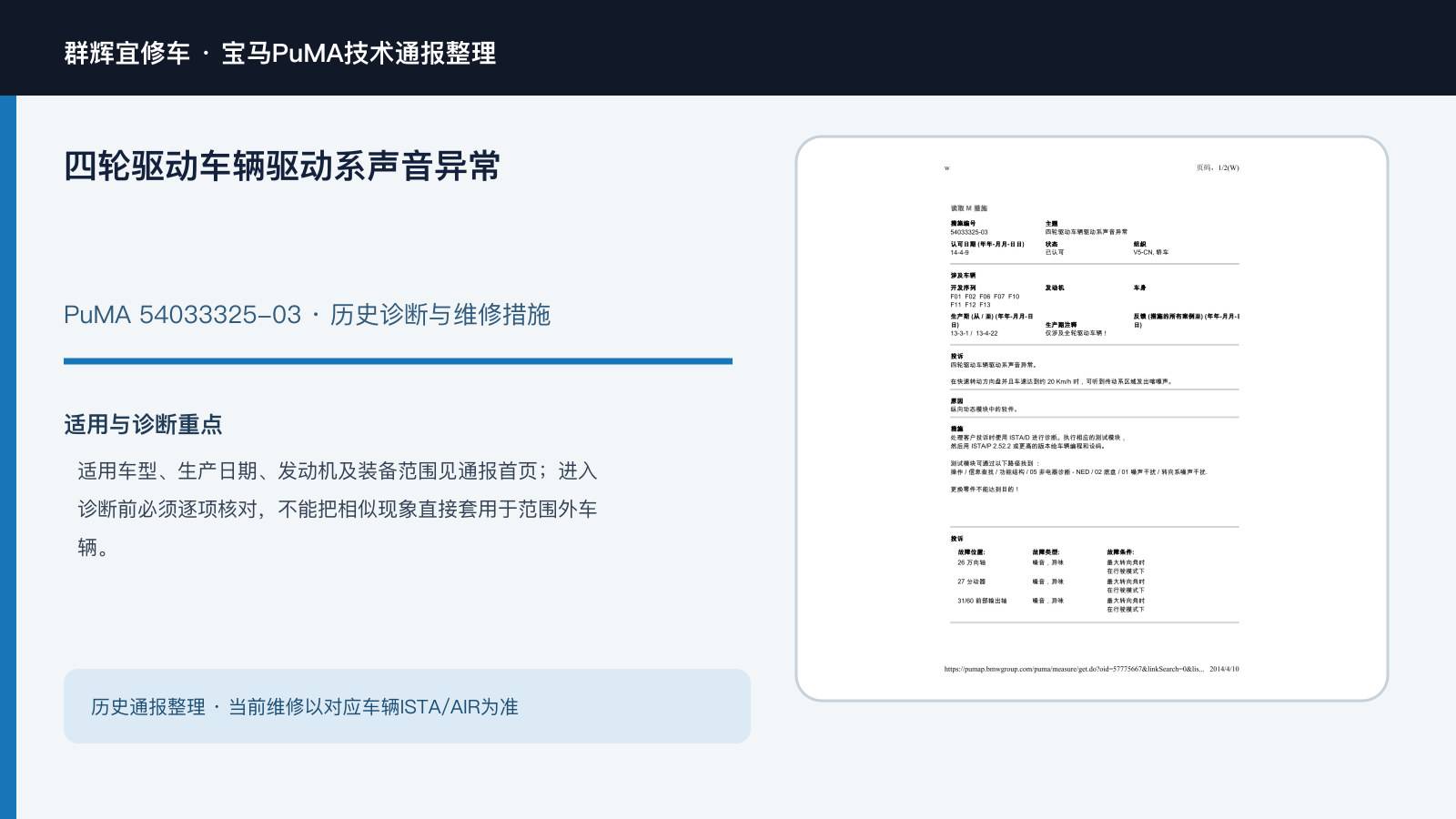This screenshot has width=1456, height=819.
Task: Select the header text 群辉宜修车
Action: (x=127, y=53)
